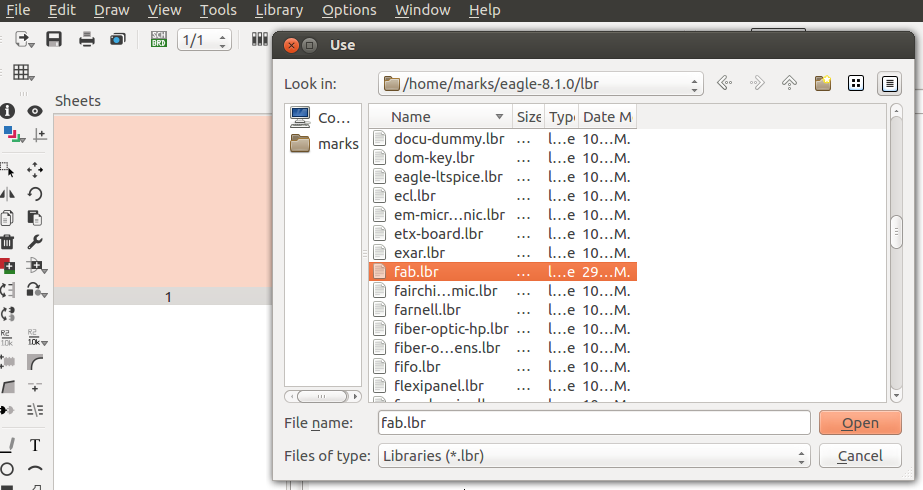
Task: Open the sheet selector 1/1 combo box
Action: pyautogui.click(x=204, y=40)
